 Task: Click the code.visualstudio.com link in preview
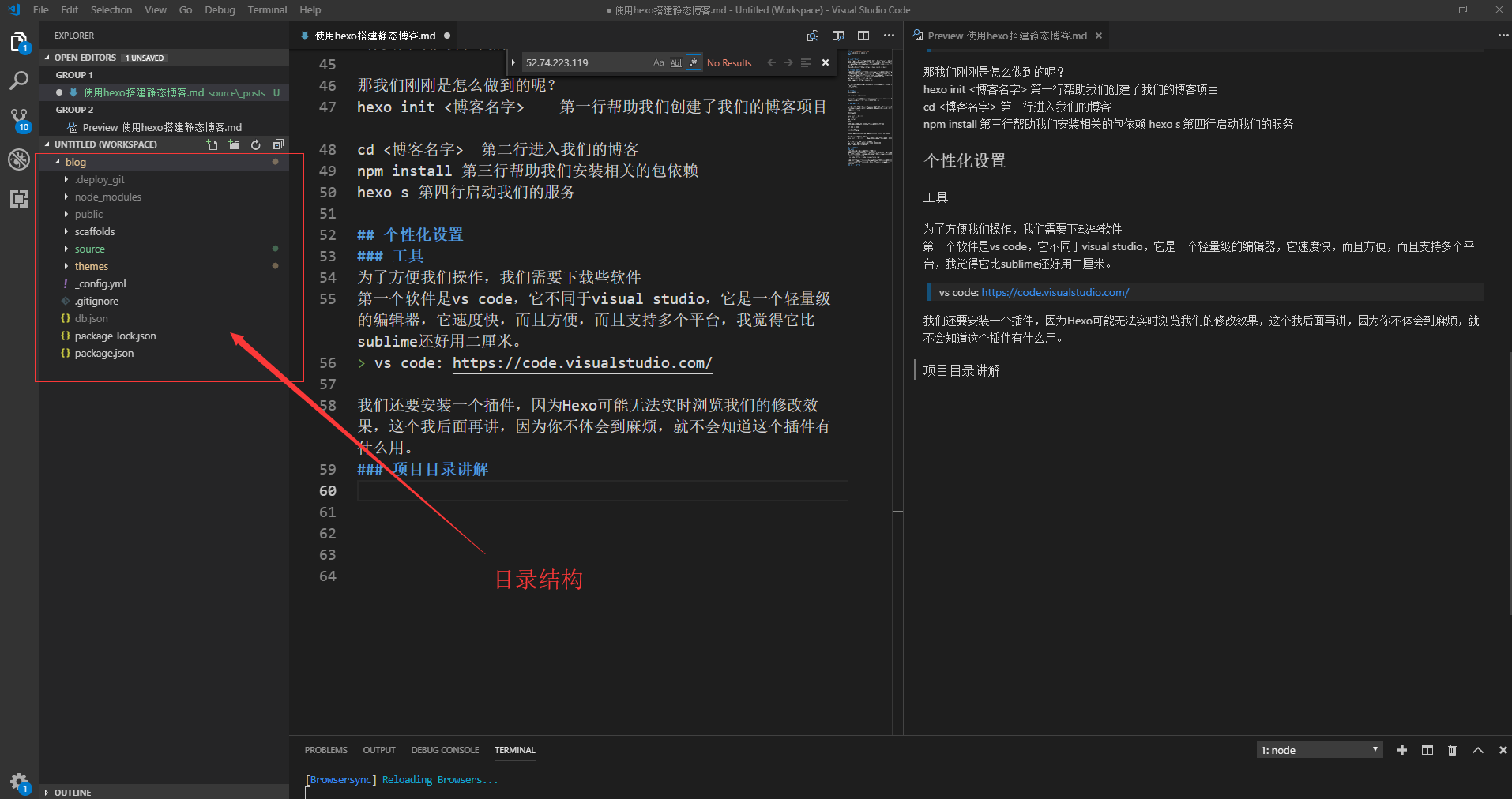tap(1055, 292)
